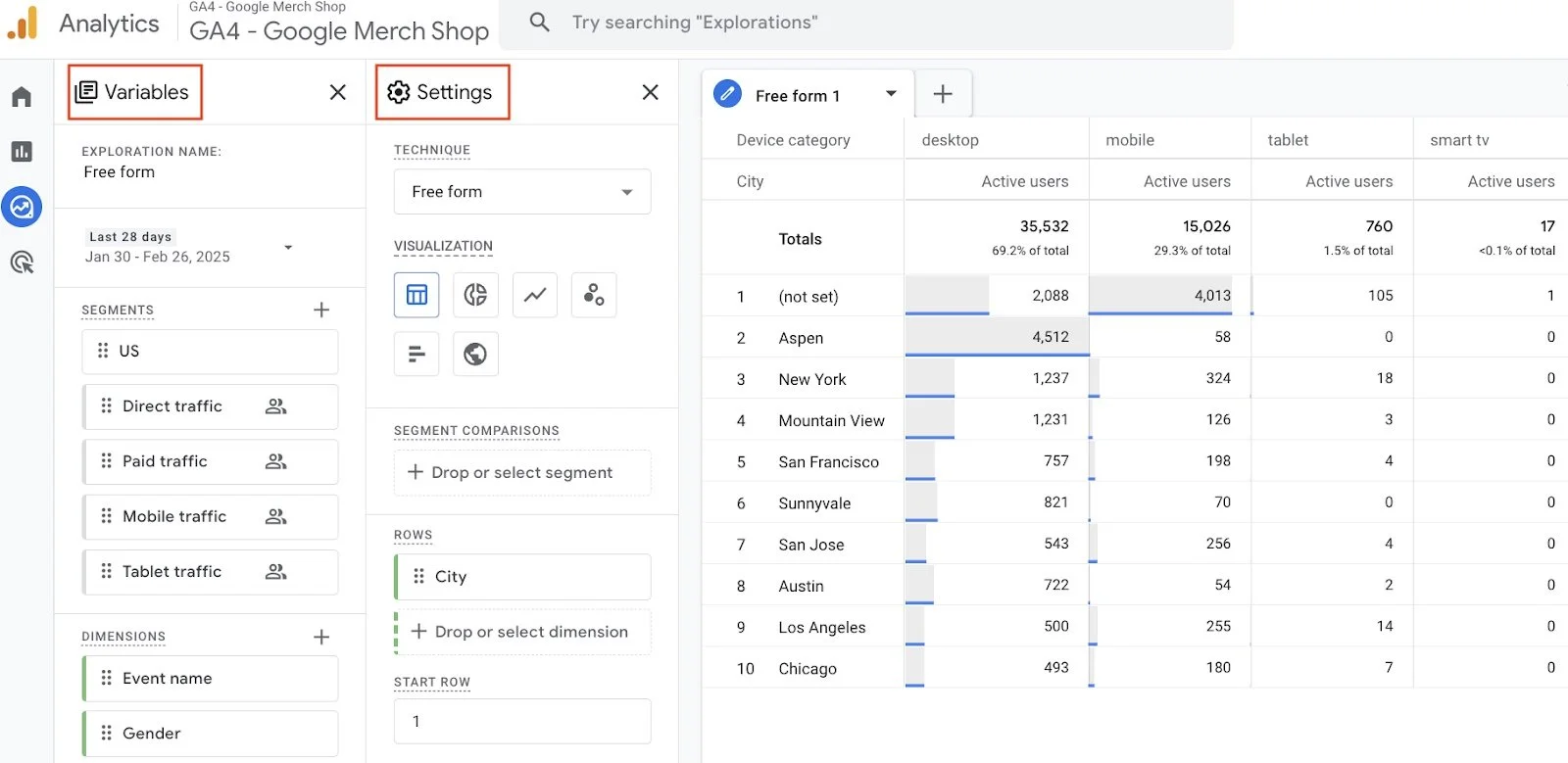Open the Explore icon in the sidebar
1568x763 pixels.
(x=22, y=207)
